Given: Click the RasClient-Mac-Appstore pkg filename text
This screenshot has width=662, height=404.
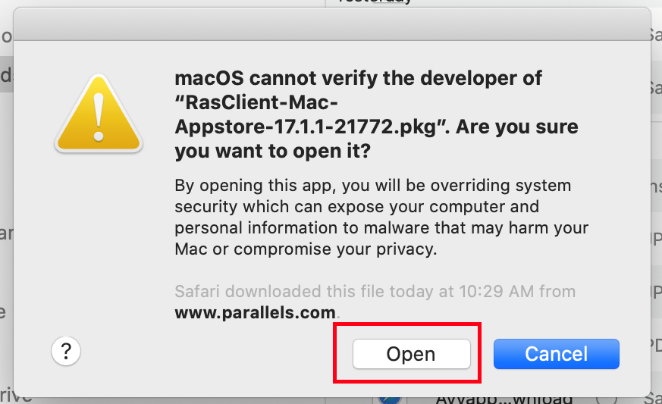Looking at the screenshot, I should [307, 114].
